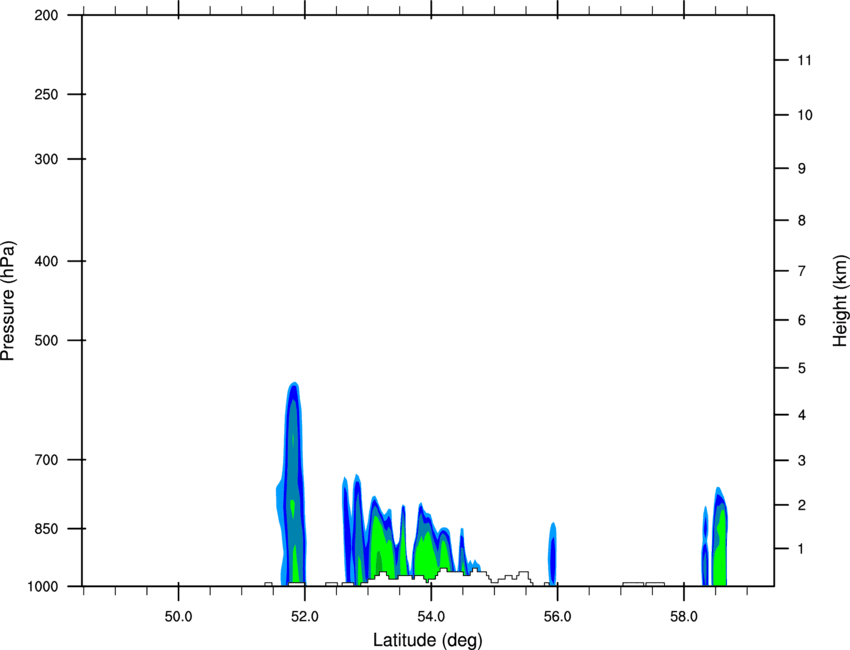Click the 5 km height label
Image resolution: width=850 pixels, height=650 pixels.
[802, 369]
